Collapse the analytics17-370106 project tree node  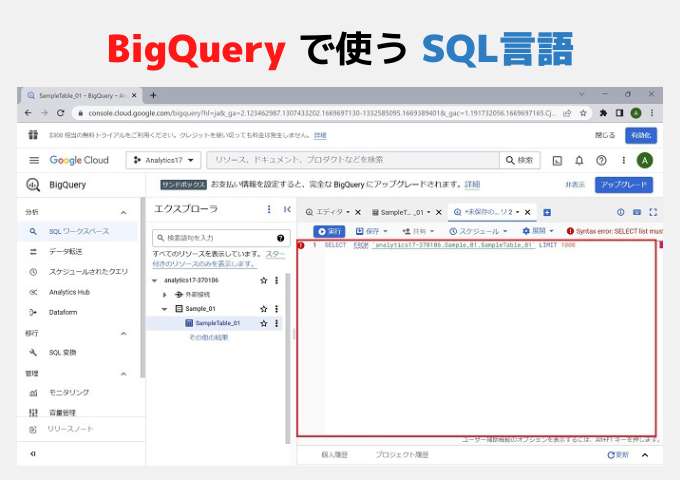tap(155, 281)
